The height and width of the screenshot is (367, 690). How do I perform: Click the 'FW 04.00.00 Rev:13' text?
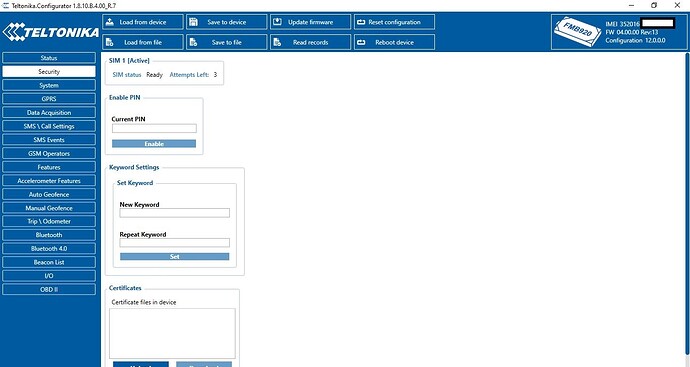tap(631, 32)
